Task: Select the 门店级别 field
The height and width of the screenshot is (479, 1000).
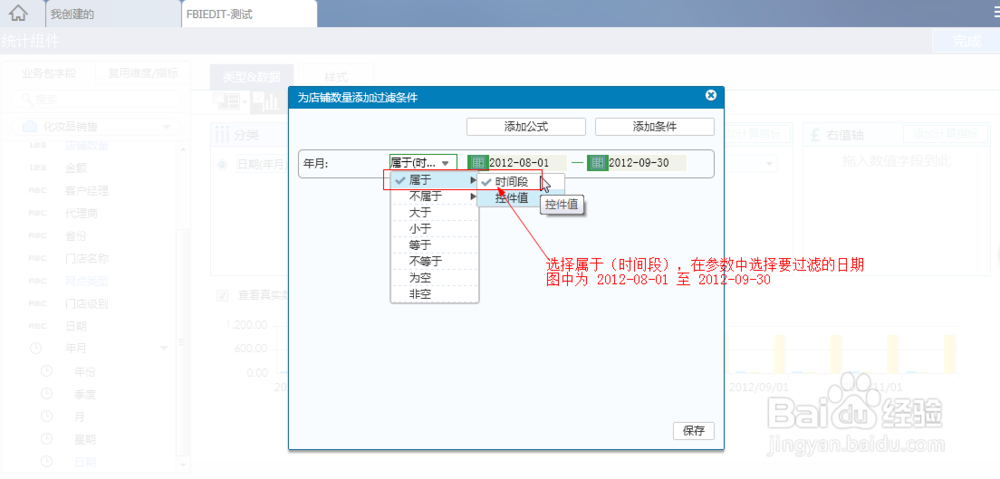Action: click(x=87, y=304)
